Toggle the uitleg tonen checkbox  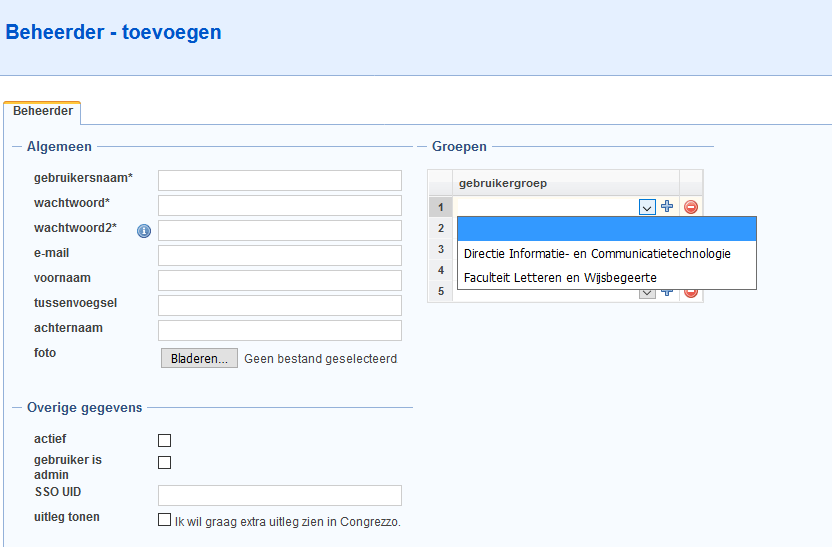tap(164, 519)
